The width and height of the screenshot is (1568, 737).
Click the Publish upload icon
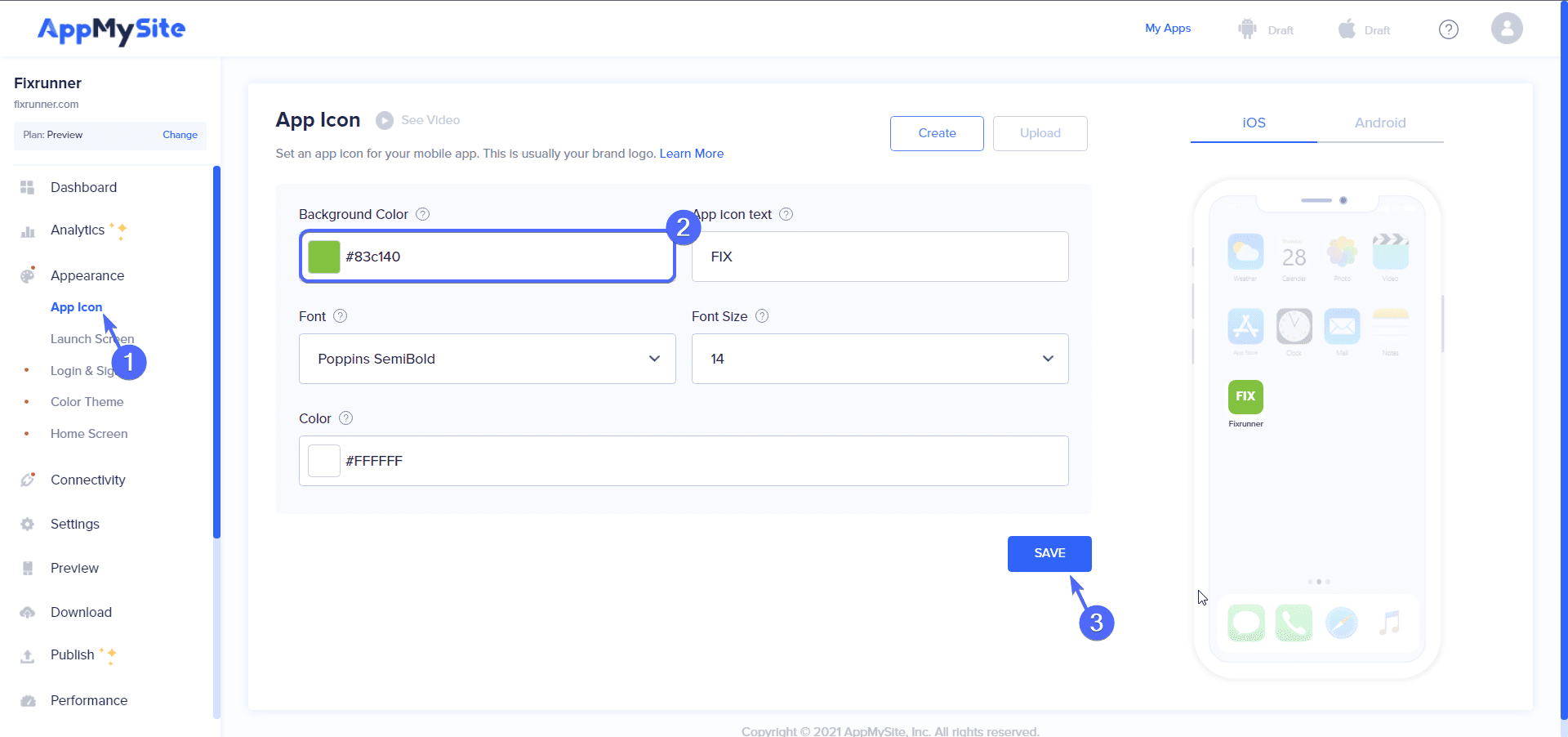click(x=28, y=656)
